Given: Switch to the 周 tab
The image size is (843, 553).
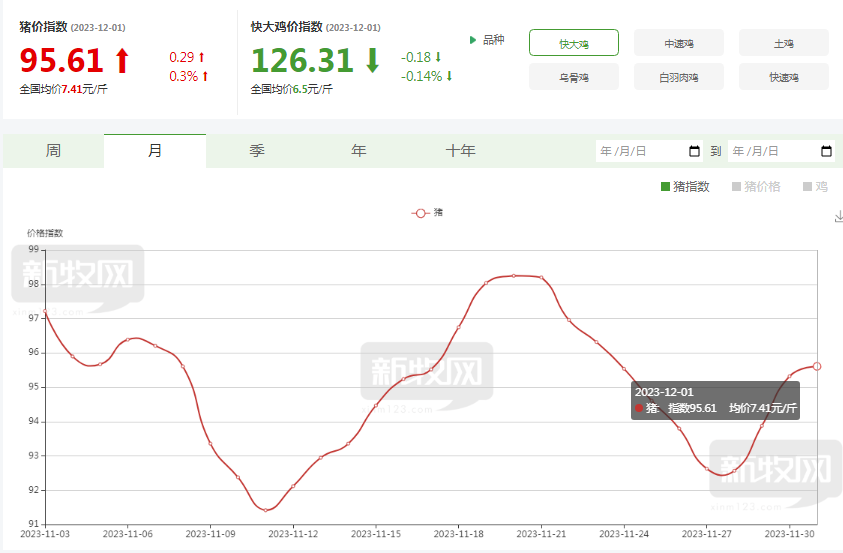Looking at the screenshot, I should [x=53, y=151].
